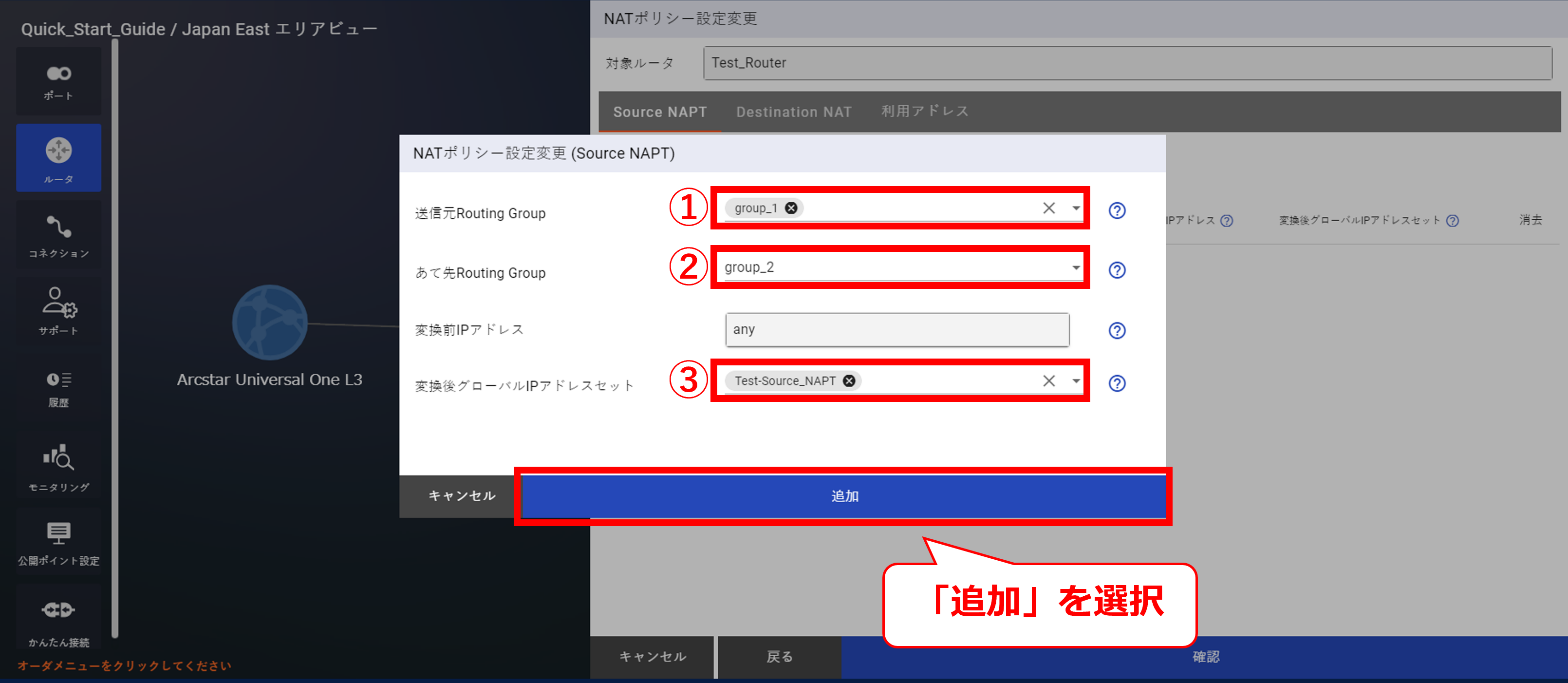1568x683 pixels.
Task: Expand あて先Routing Group dropdown arrow
Action: (1076, 268)
